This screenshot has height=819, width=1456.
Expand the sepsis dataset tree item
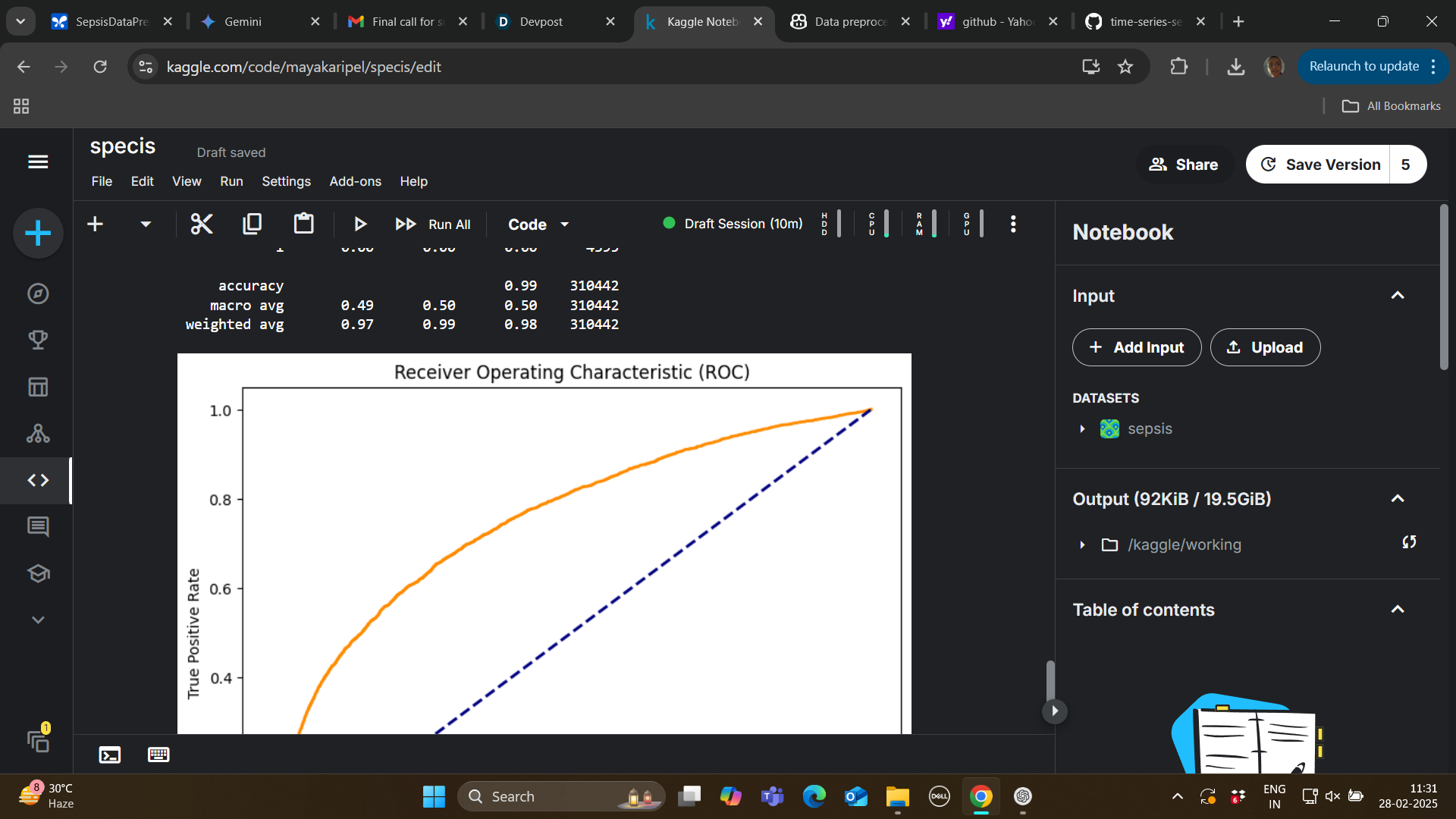tap(1082, 429)
